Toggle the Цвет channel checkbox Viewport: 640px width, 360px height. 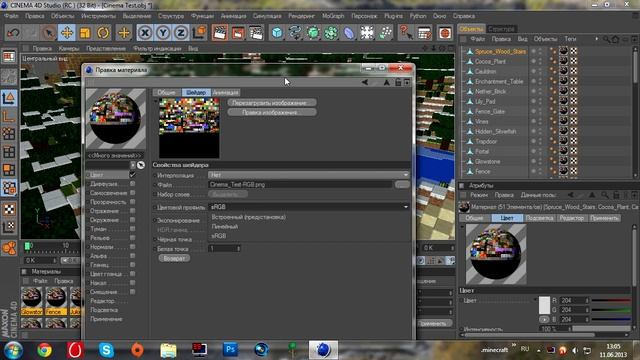[x=132, y=175]
